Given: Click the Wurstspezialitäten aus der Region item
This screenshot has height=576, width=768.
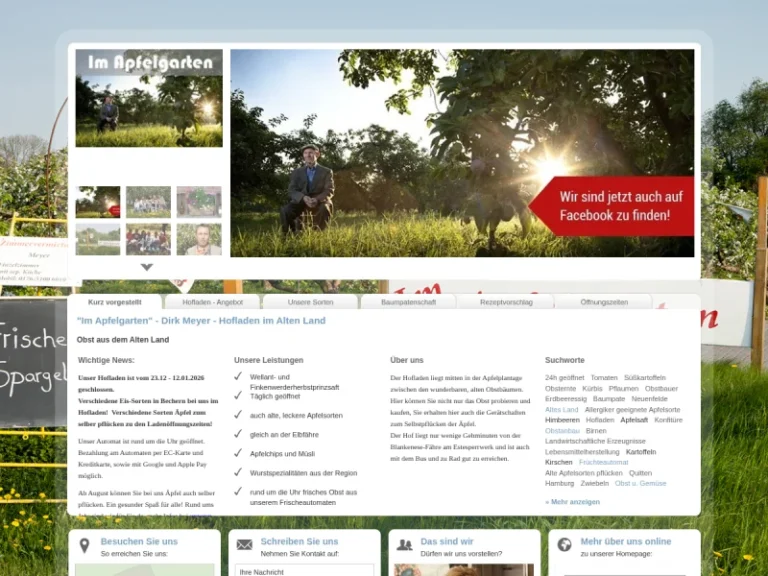Looking at the screenshot, I should point(303,473).
